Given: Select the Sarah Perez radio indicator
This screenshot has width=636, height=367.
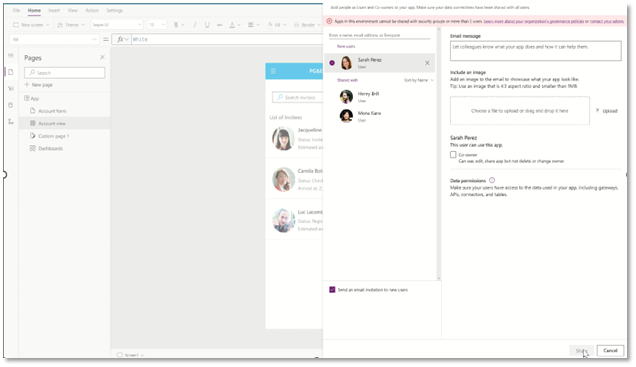Looking at the screenshot, I should (332, 63).
